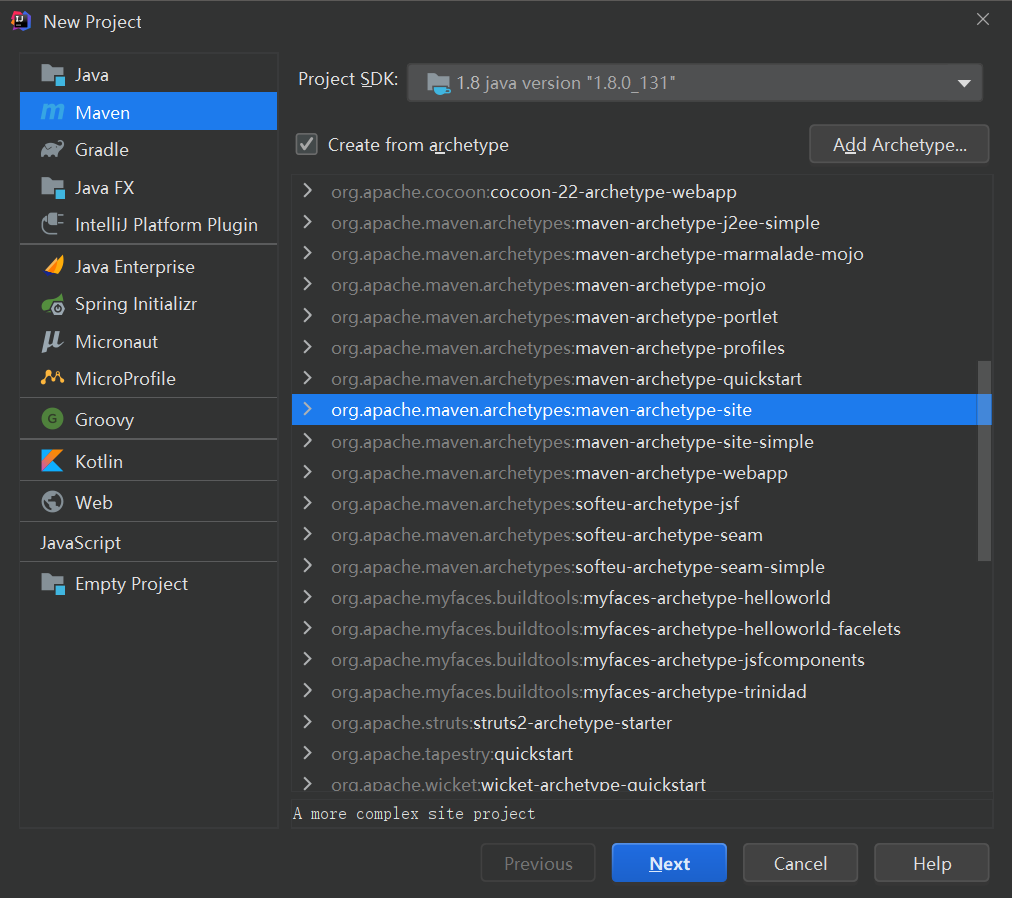Viewport: 1012px width, 898px height.
Task: Expand maven-archetype-j2ee-simple node
Action: [x=308, y=223]
